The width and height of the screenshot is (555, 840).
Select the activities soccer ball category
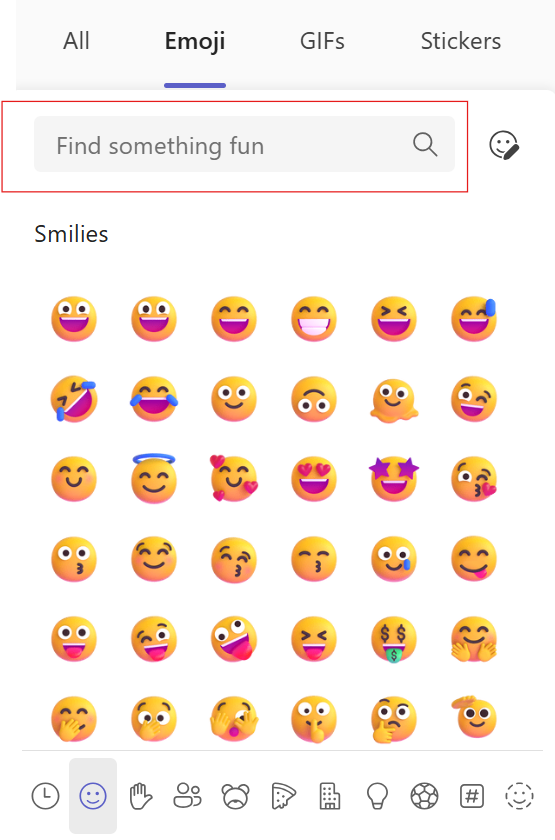click(x=424, y=796)
